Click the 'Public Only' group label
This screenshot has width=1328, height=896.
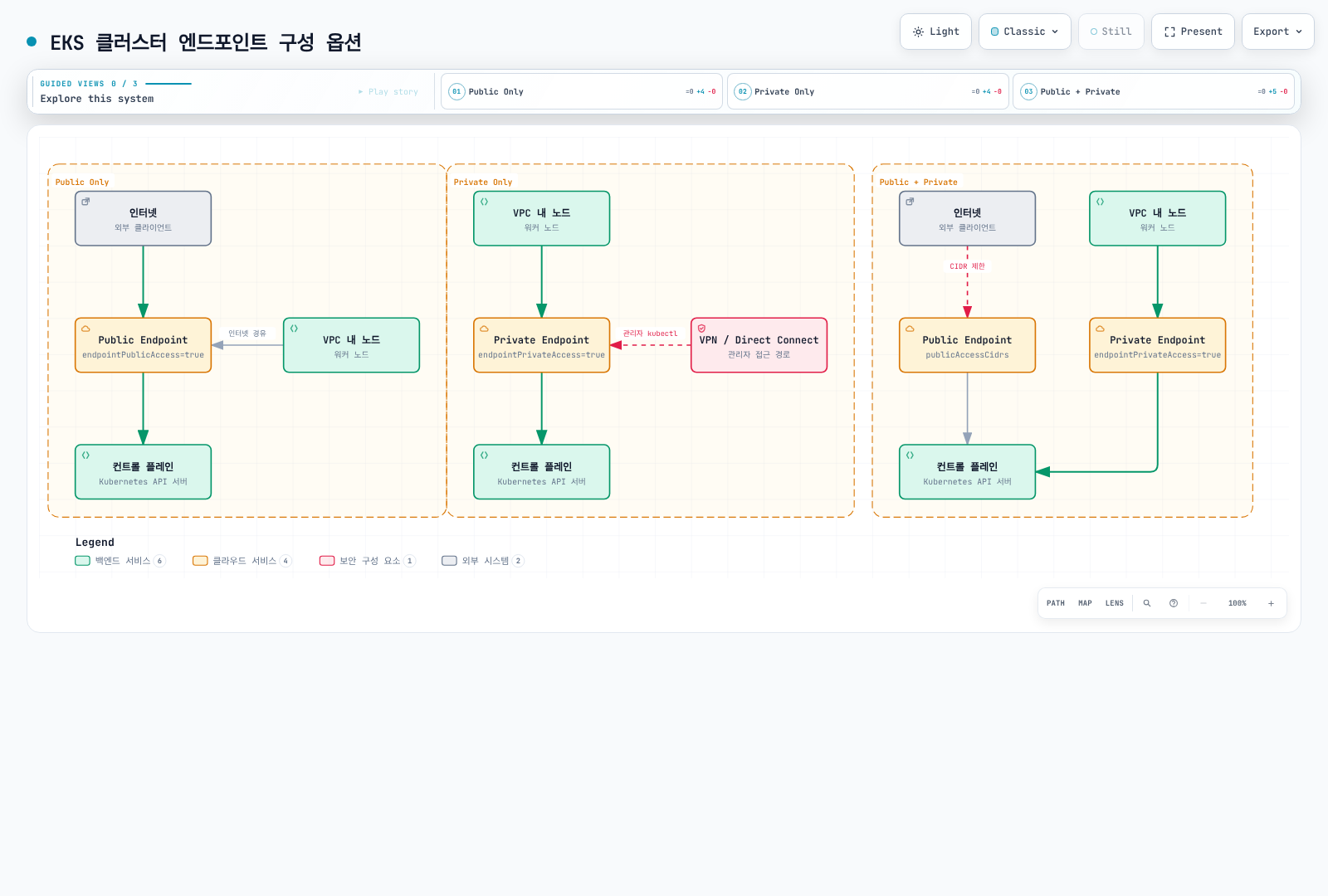click(x=82, y=183)
